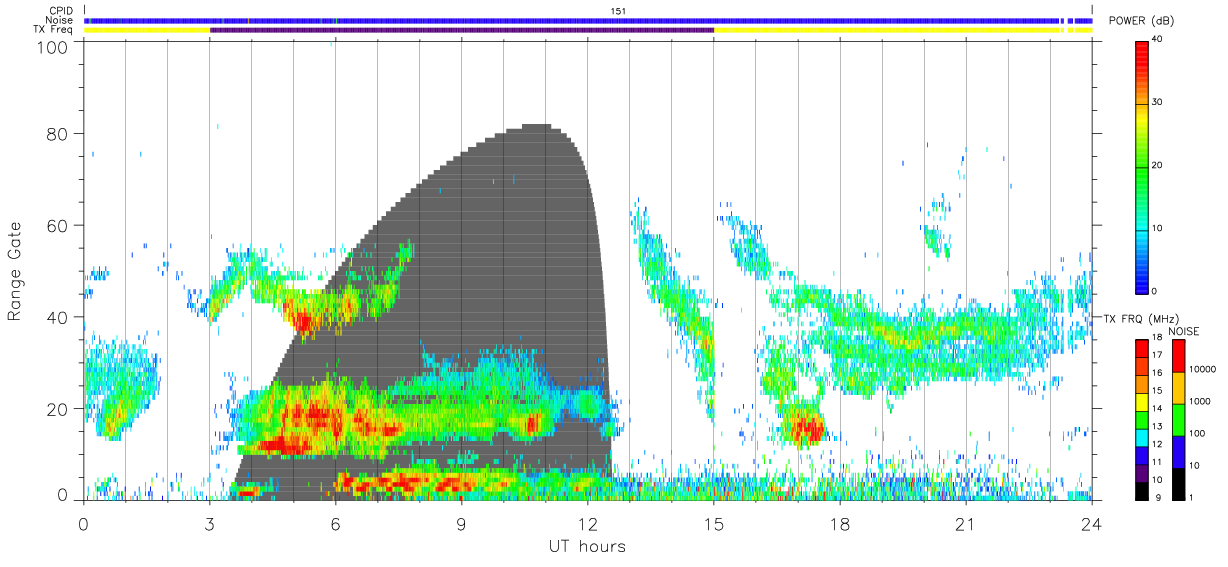Click the UT hours tick label "12"
The width and height of the screenshot is (1228, 567).
[587, 524]
